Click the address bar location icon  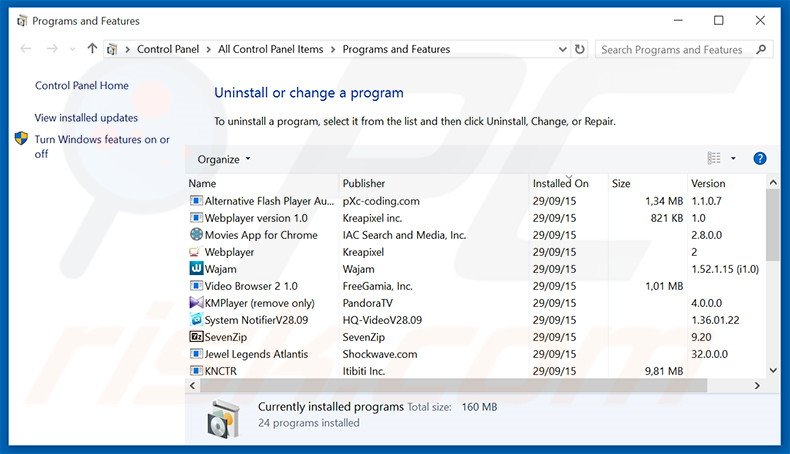click(112, 49)
